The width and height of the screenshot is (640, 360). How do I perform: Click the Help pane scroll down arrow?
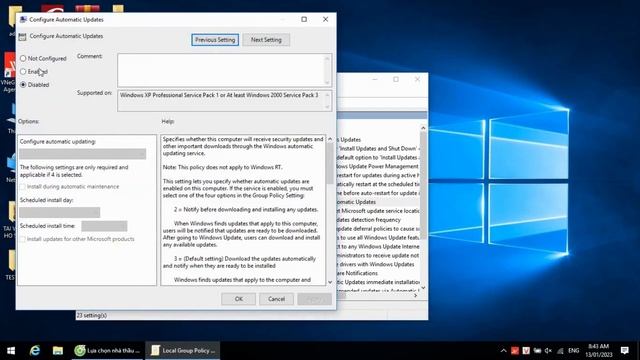(x=330, y=282)
